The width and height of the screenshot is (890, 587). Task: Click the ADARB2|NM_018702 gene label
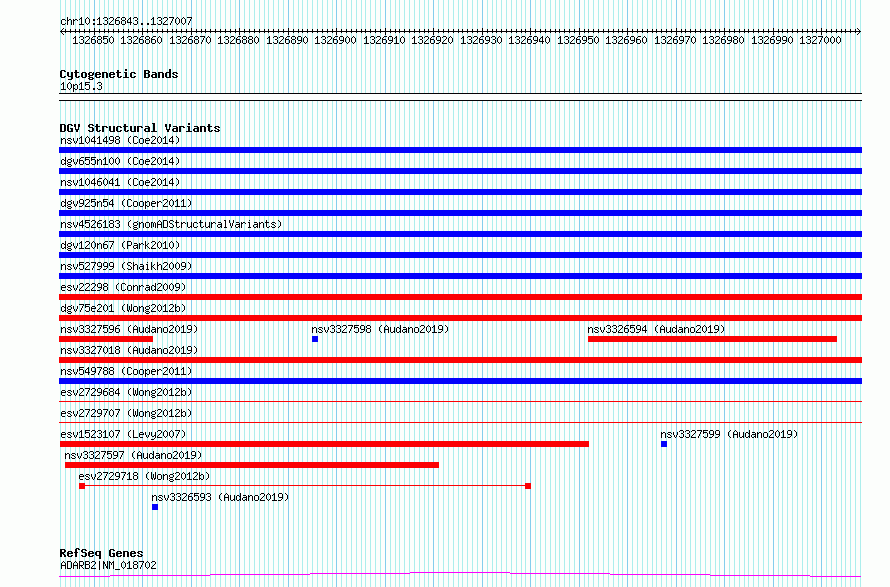(108, 565)
